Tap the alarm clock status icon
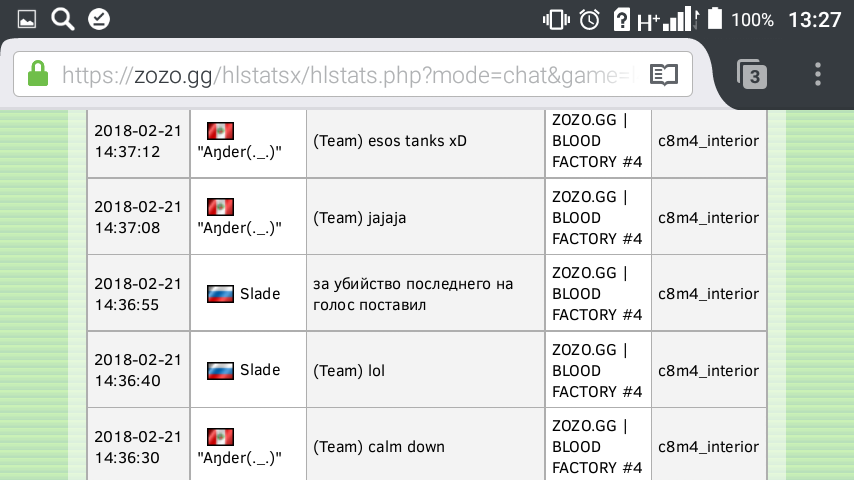The image size is (854, 480). click(x=590, y=19)
